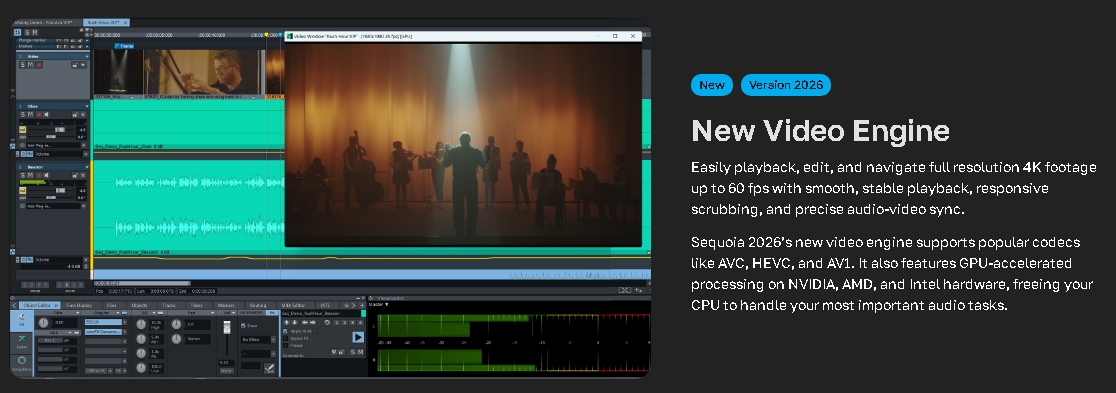1116x393 pixels.
Task: Mute the Oboe track
Action: point(31,115)
